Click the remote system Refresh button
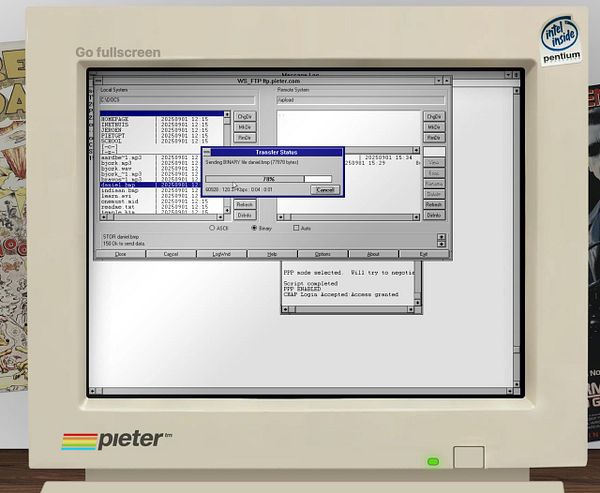Image resolution: width=600 pixels, height=493 pixels. 434,205
